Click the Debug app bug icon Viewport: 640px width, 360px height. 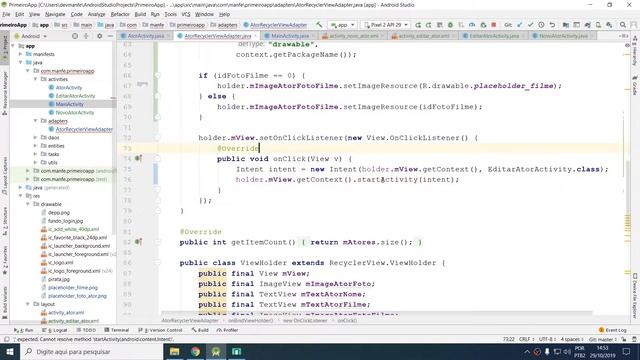coord(450,25)
